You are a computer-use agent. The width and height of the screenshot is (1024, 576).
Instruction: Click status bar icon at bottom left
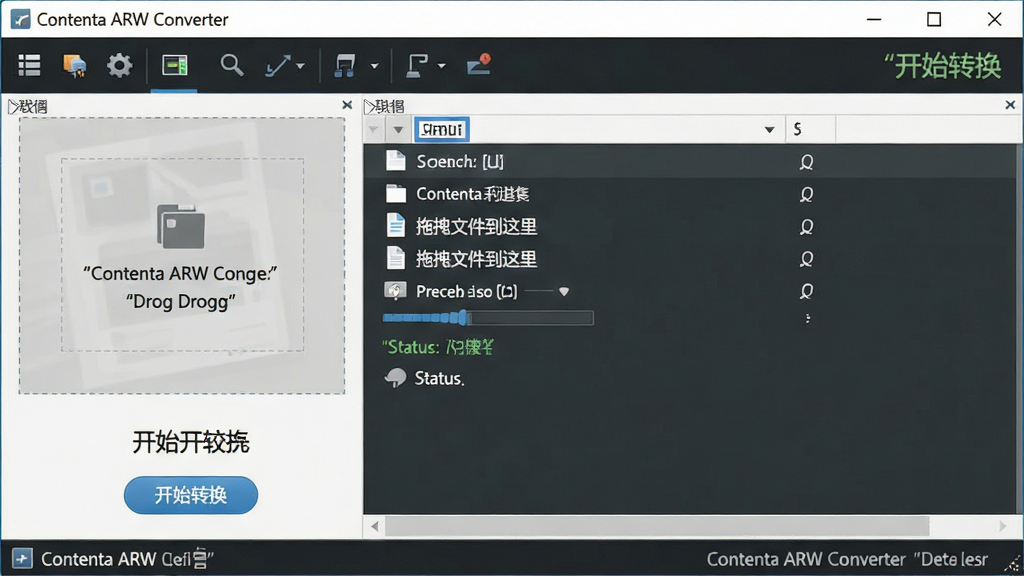[x=22, y=559]
